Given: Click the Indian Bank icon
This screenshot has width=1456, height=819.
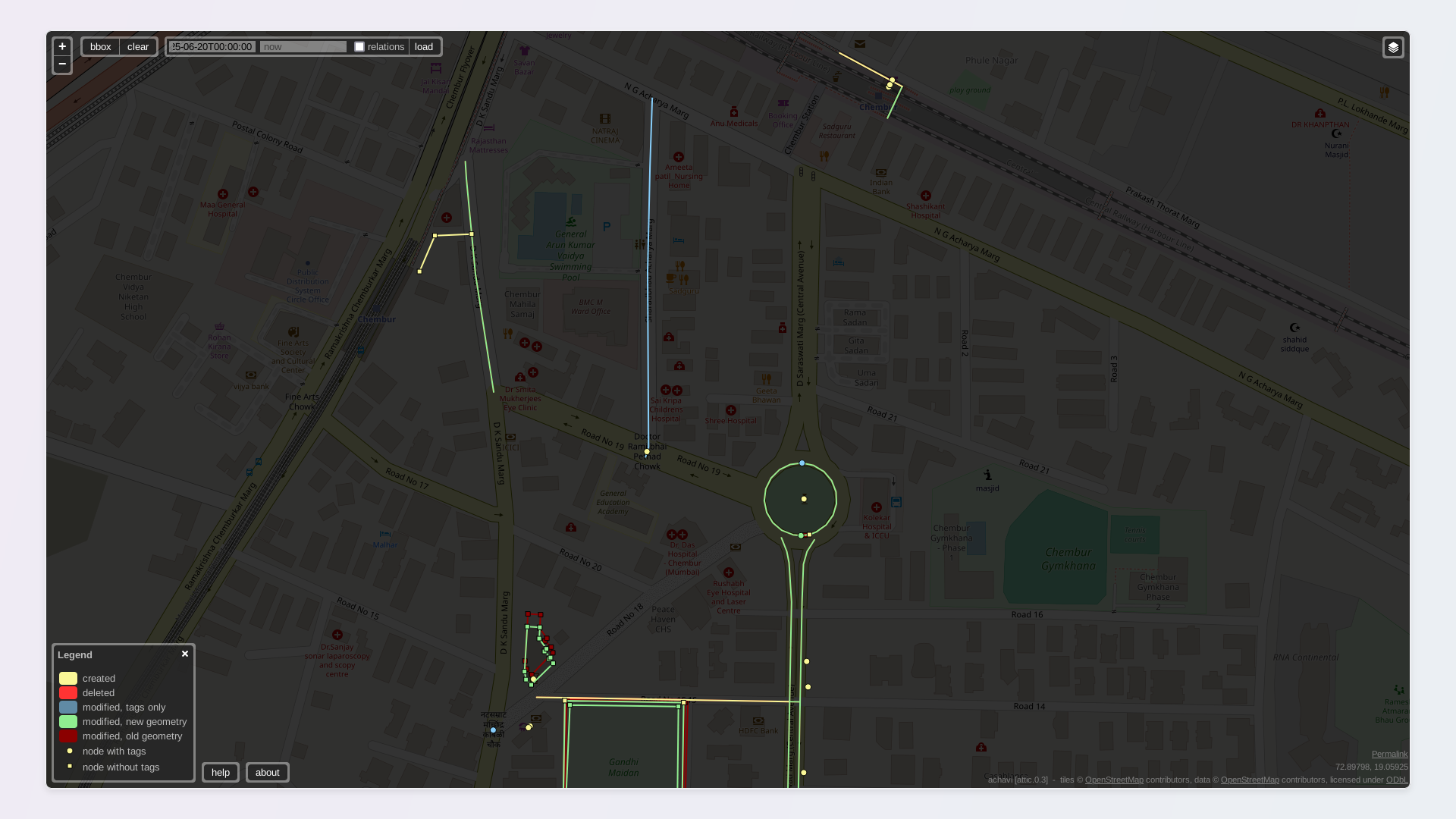Looking at the screenshot, I should 881,173.
